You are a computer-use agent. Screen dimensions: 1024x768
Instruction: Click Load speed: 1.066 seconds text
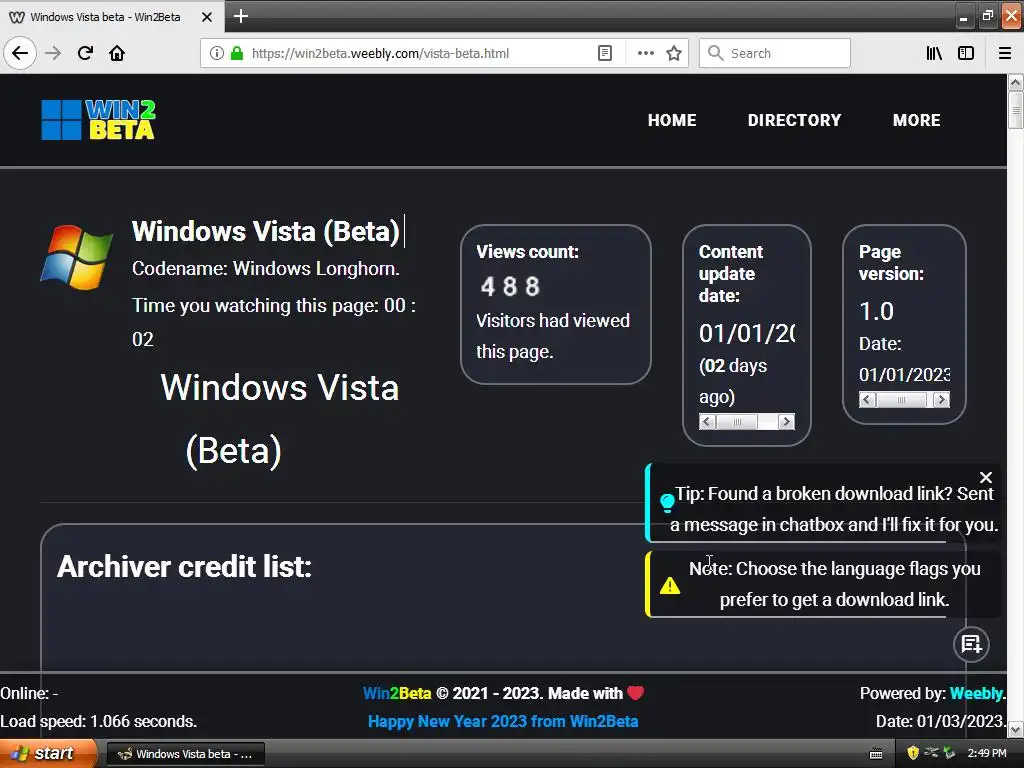pos(99,722)
